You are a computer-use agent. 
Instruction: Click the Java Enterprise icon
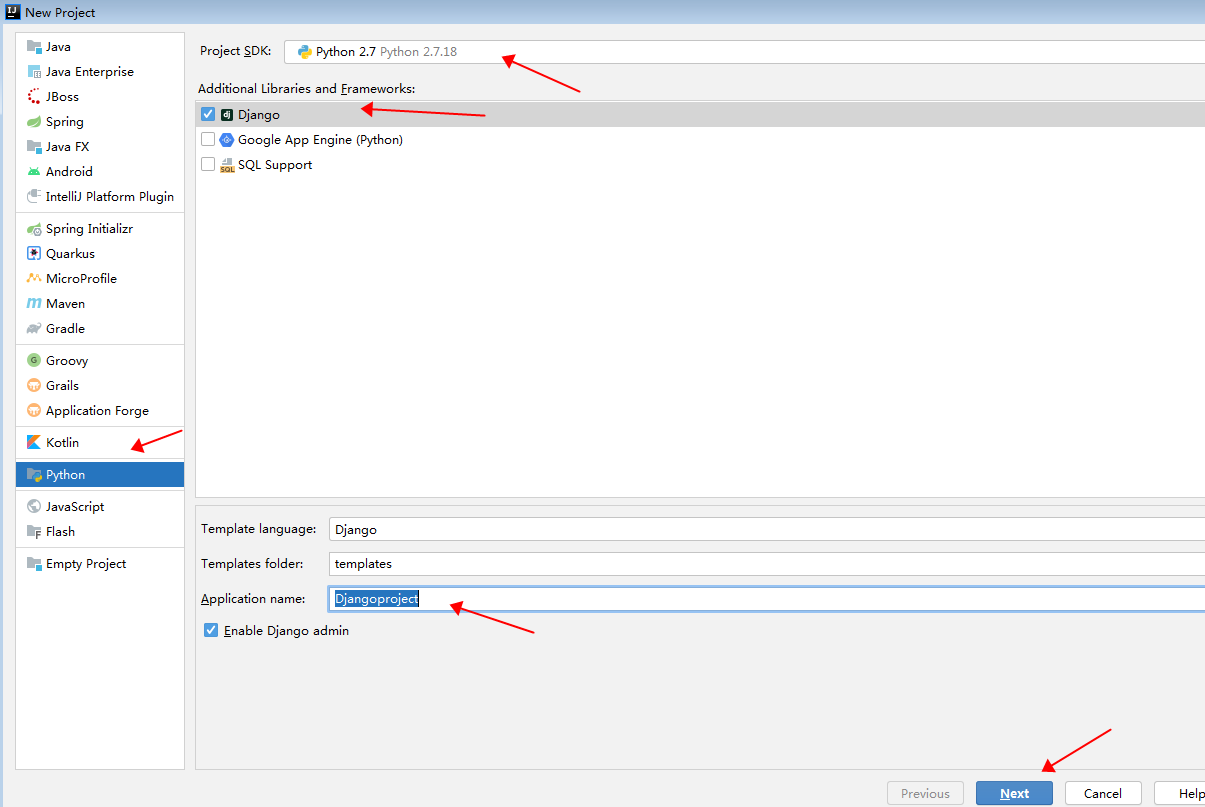pos(34,72)
